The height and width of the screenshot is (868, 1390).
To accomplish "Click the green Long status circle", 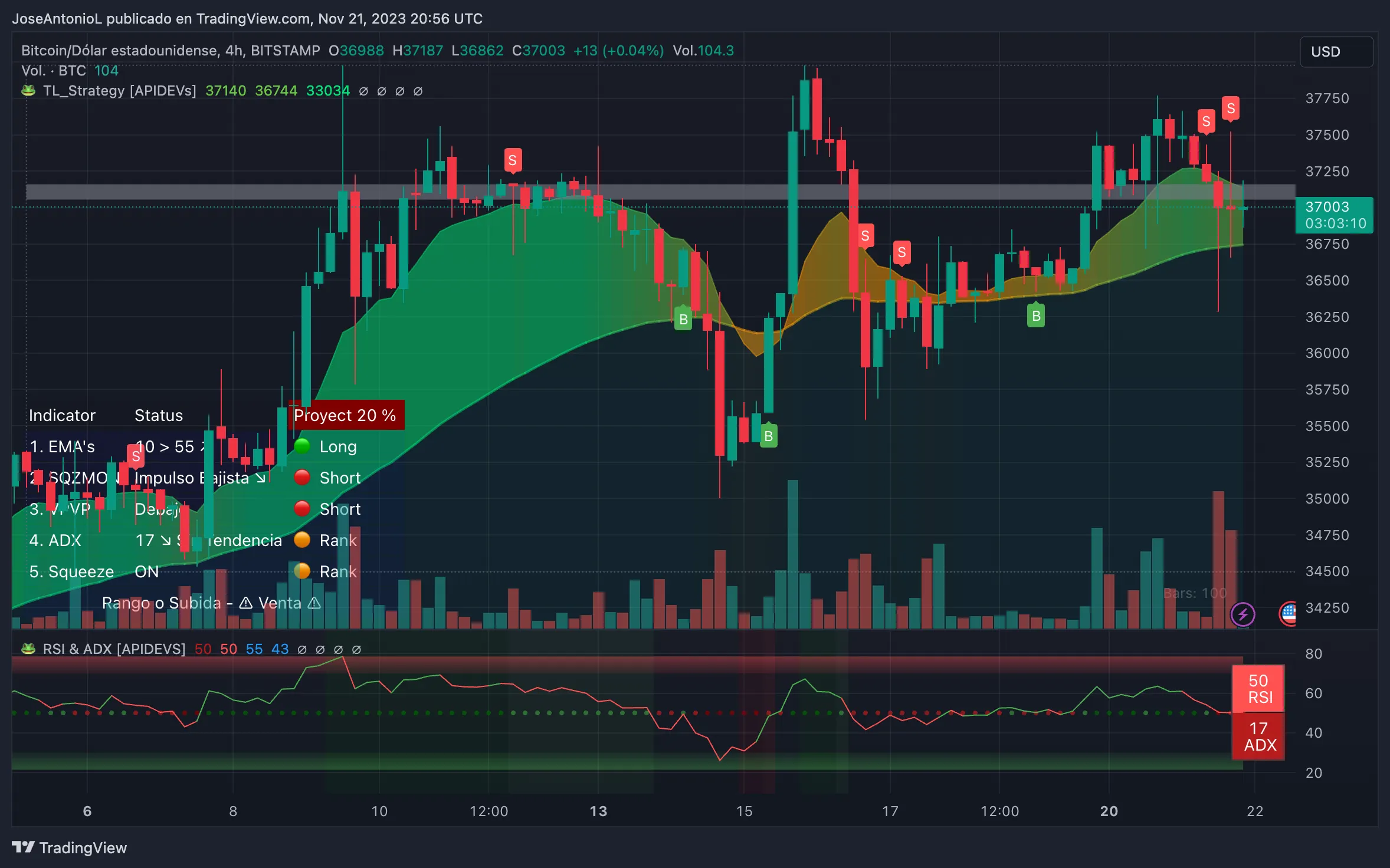I will tap(302, 446).
